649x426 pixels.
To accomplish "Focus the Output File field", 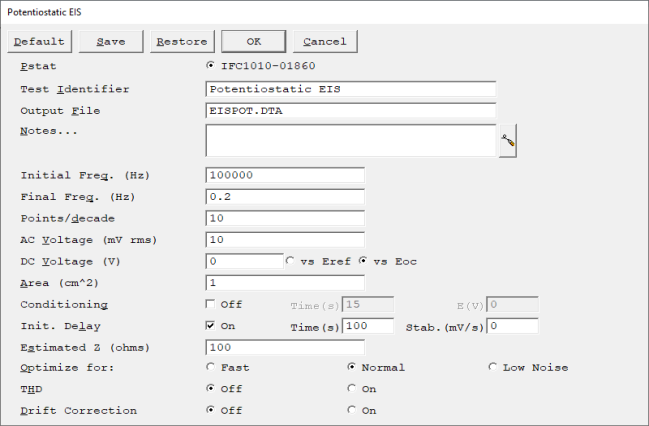I will click(x=351, y=111).
